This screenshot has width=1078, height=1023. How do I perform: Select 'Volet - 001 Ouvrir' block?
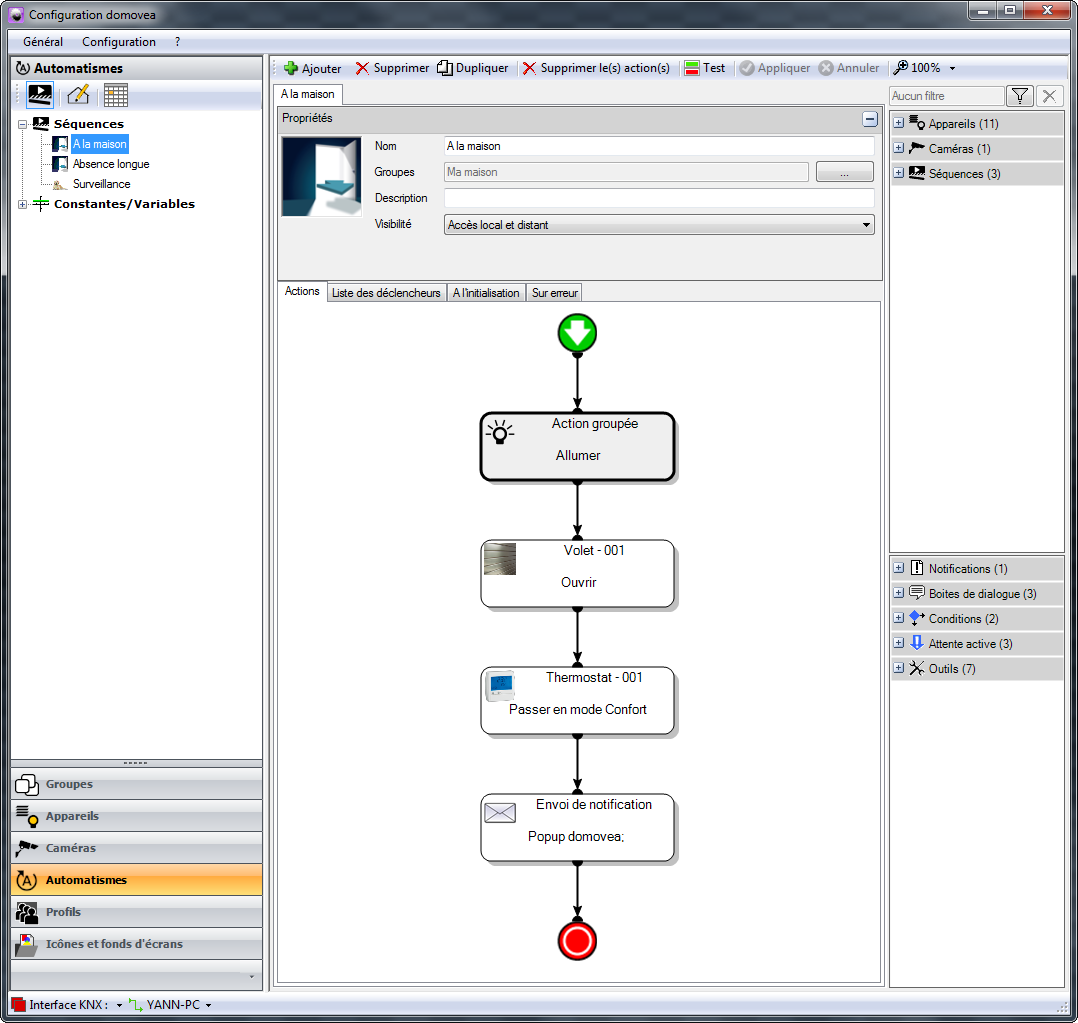point(578,573)
